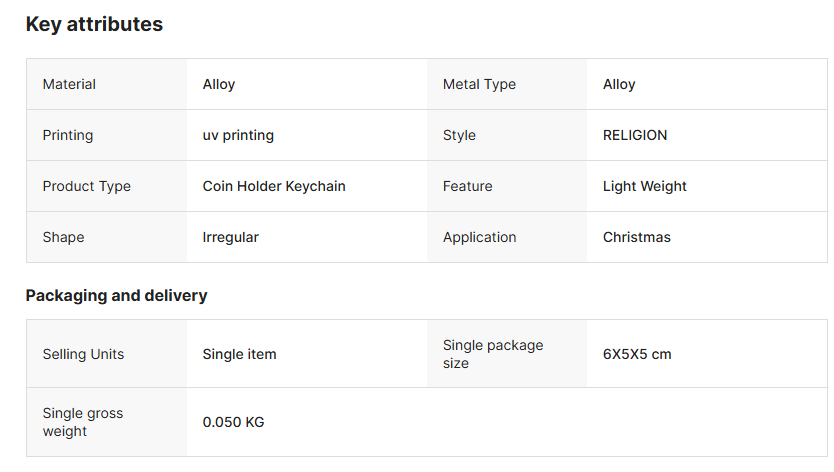Select the Christmas application value
The image size is (834, 472).
637,237
